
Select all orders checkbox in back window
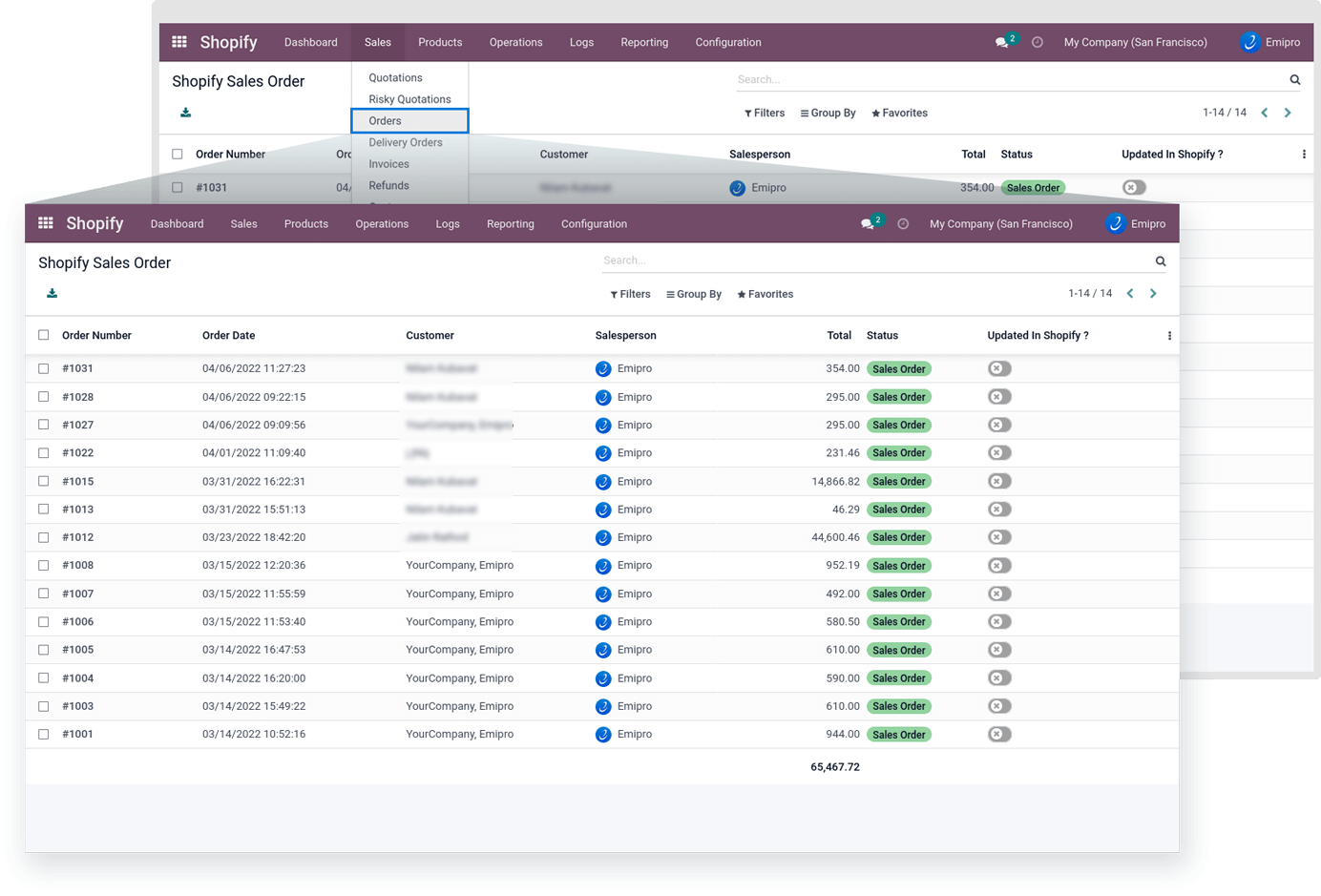click(x=177, y=154)
